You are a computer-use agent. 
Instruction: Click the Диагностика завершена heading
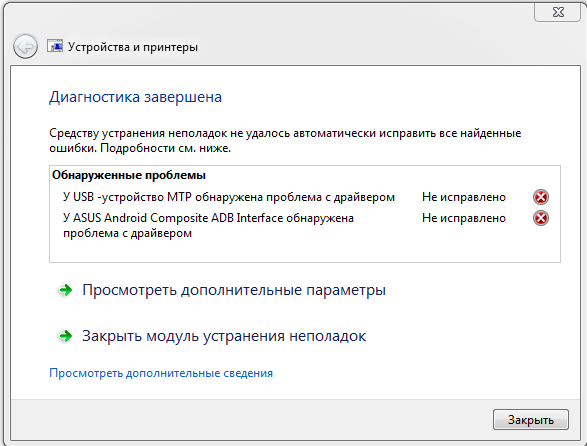click(x=136, y=97)
